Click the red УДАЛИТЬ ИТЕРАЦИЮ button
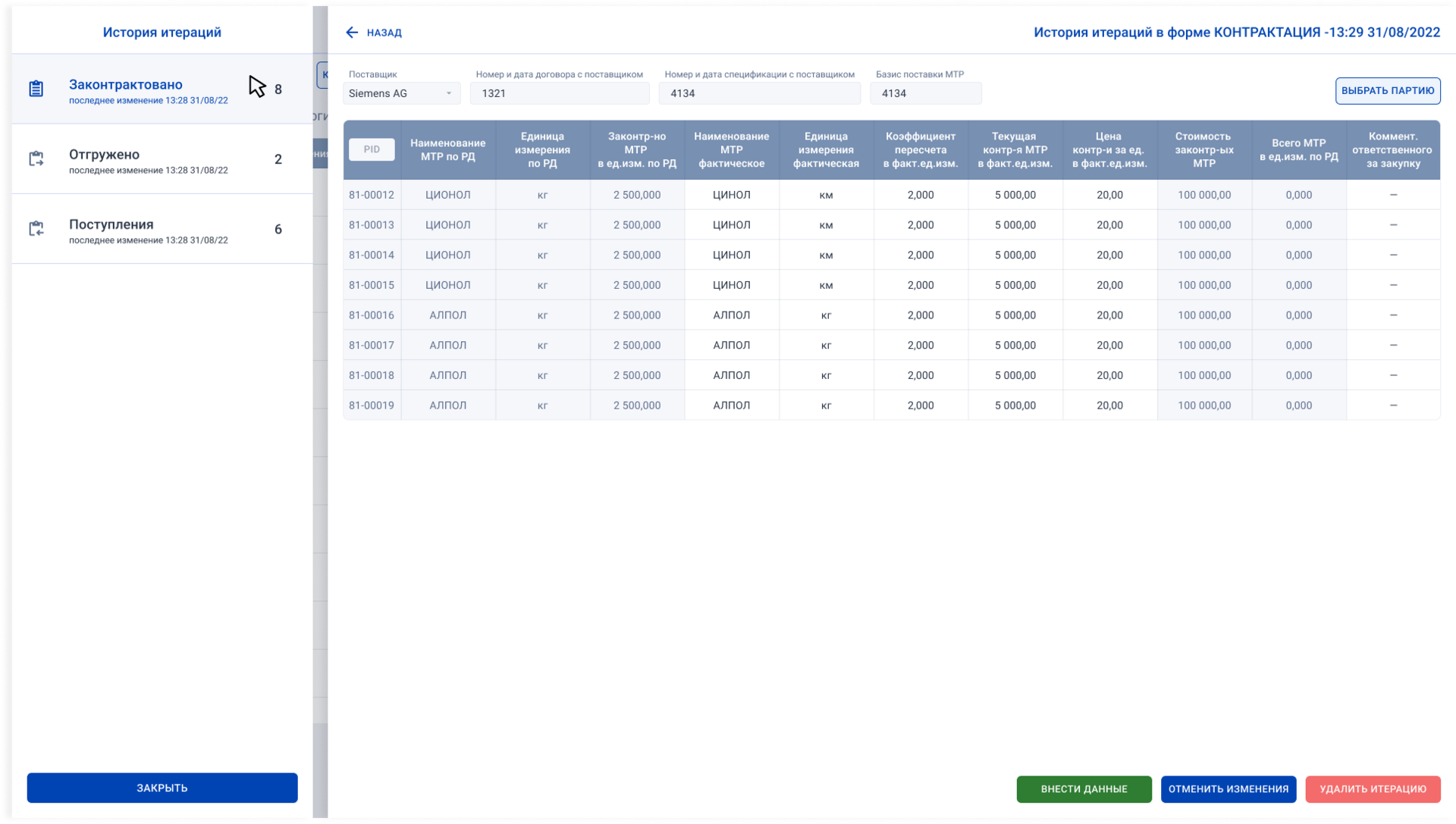Screen dimensions: 1456x824 (1373, 789)
